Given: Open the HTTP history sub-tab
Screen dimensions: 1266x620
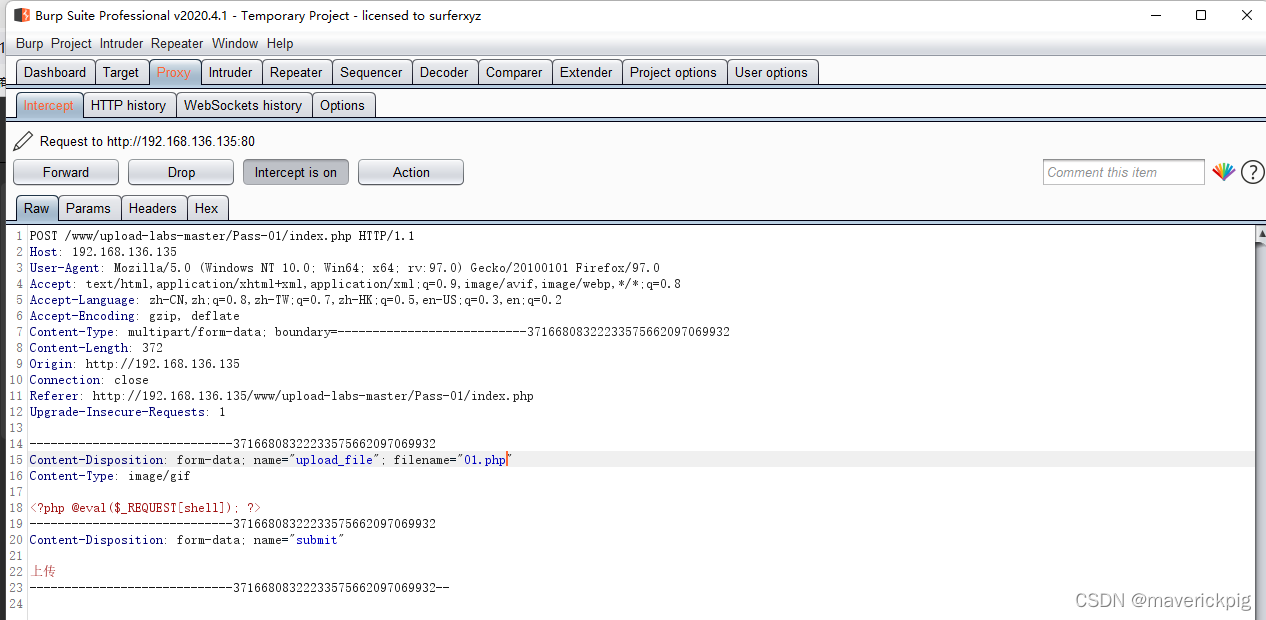Looking at the screenshot, I should click(x=128, y=105).
